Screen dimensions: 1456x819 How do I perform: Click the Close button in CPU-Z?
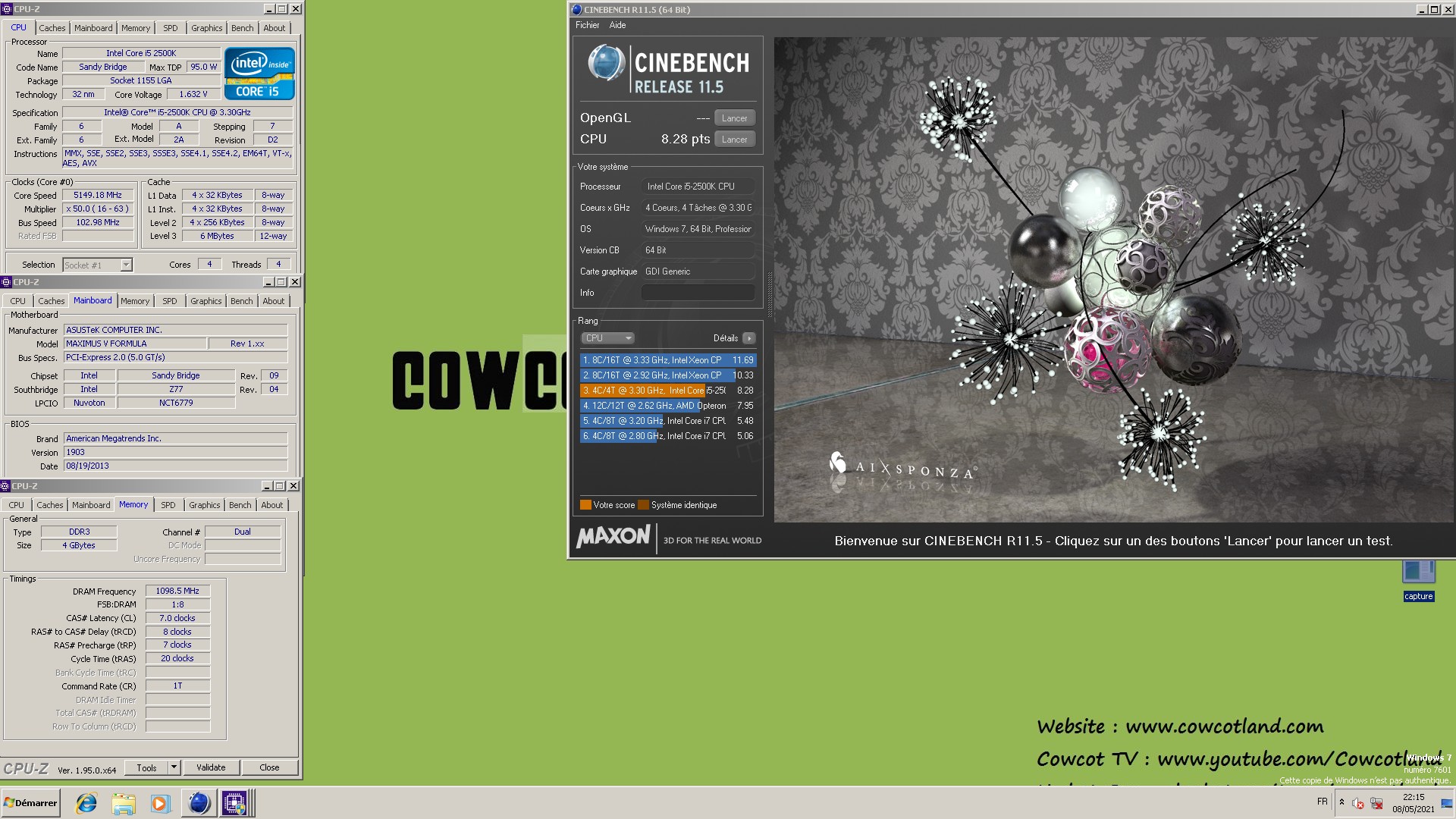[269, 767]
